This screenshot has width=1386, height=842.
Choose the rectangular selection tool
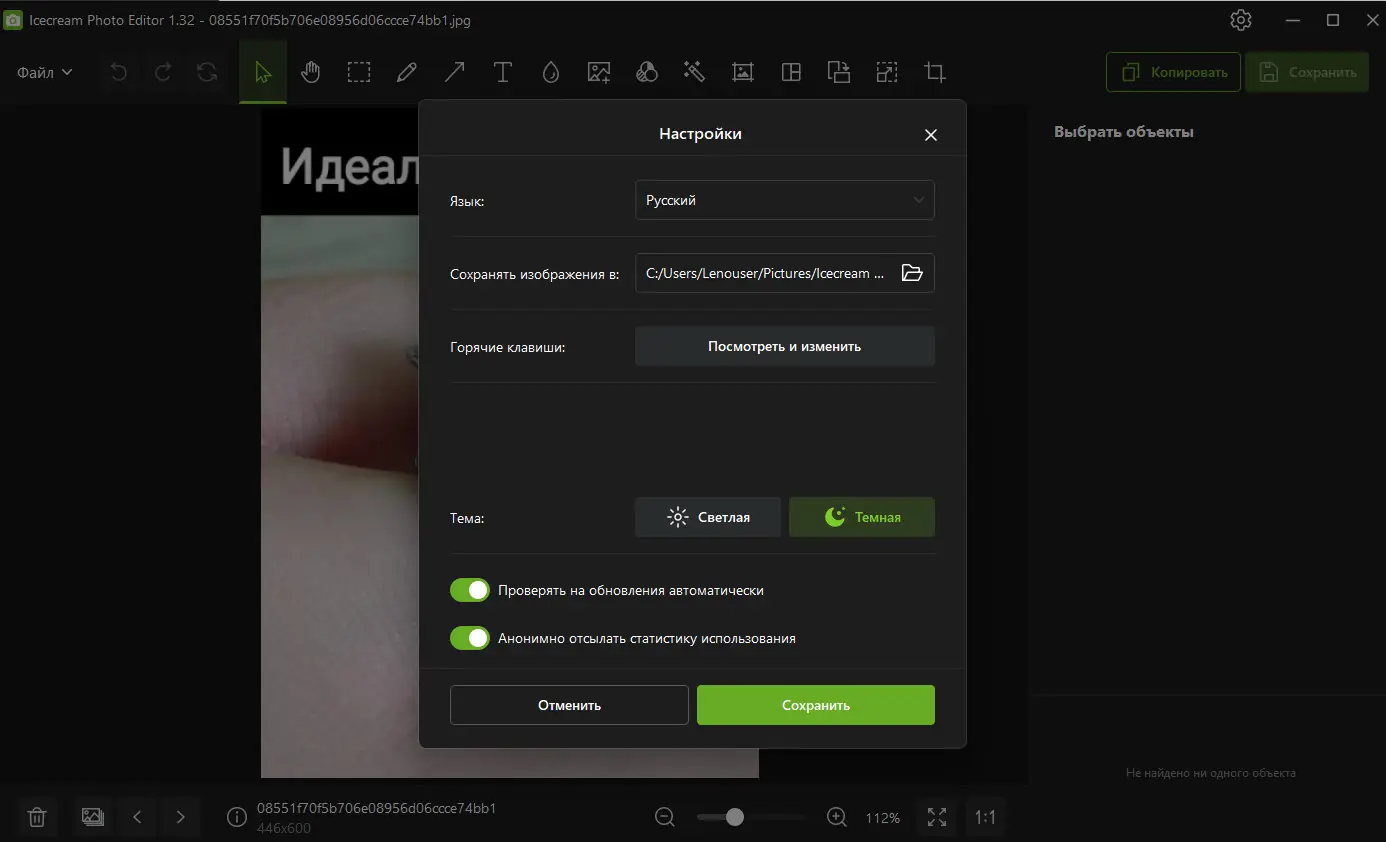point(359,72)
